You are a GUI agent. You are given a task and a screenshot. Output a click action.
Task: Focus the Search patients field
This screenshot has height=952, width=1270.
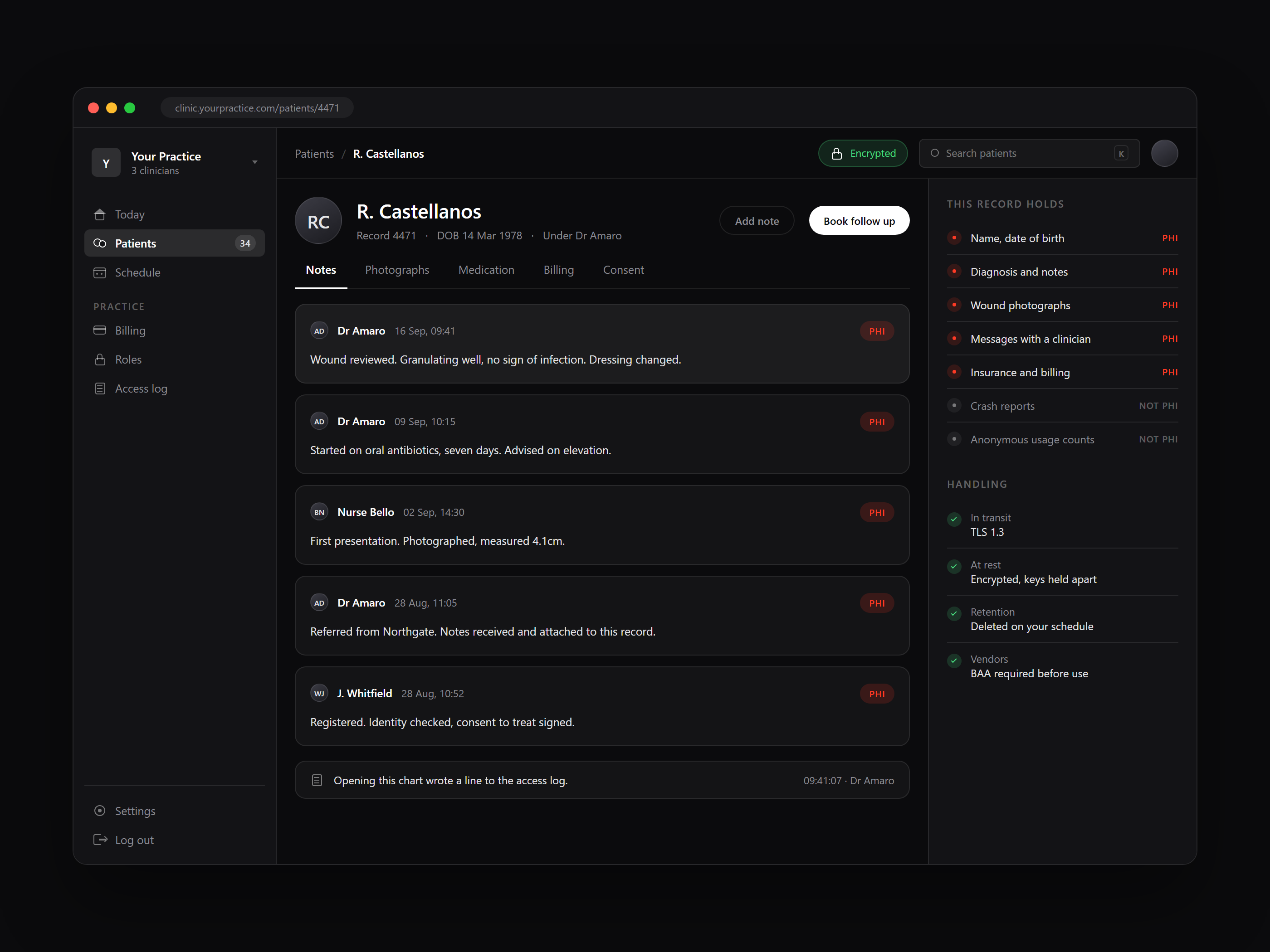tap(1030, 153)
